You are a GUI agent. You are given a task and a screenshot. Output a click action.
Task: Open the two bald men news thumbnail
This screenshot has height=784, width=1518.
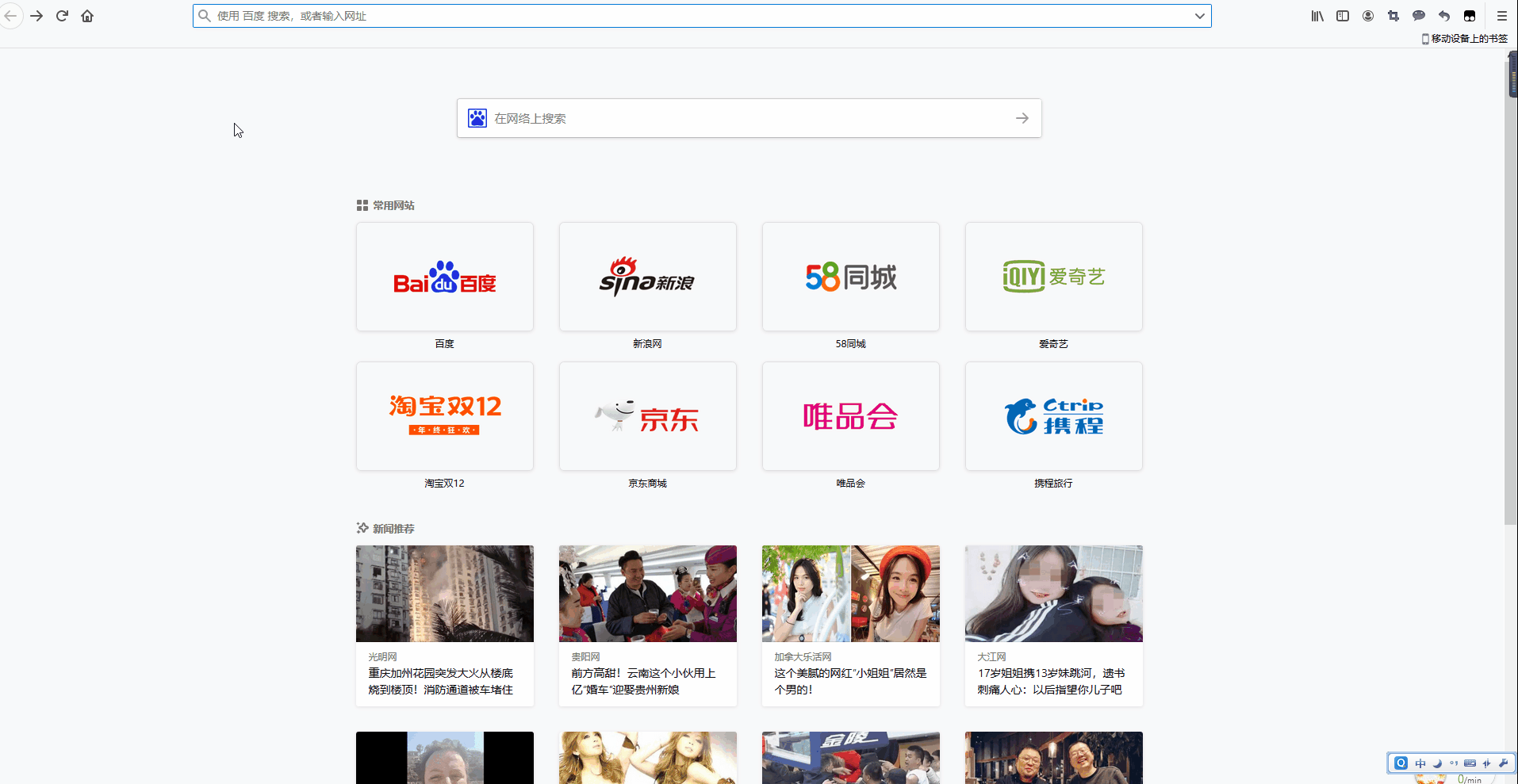click(1054, 758)
